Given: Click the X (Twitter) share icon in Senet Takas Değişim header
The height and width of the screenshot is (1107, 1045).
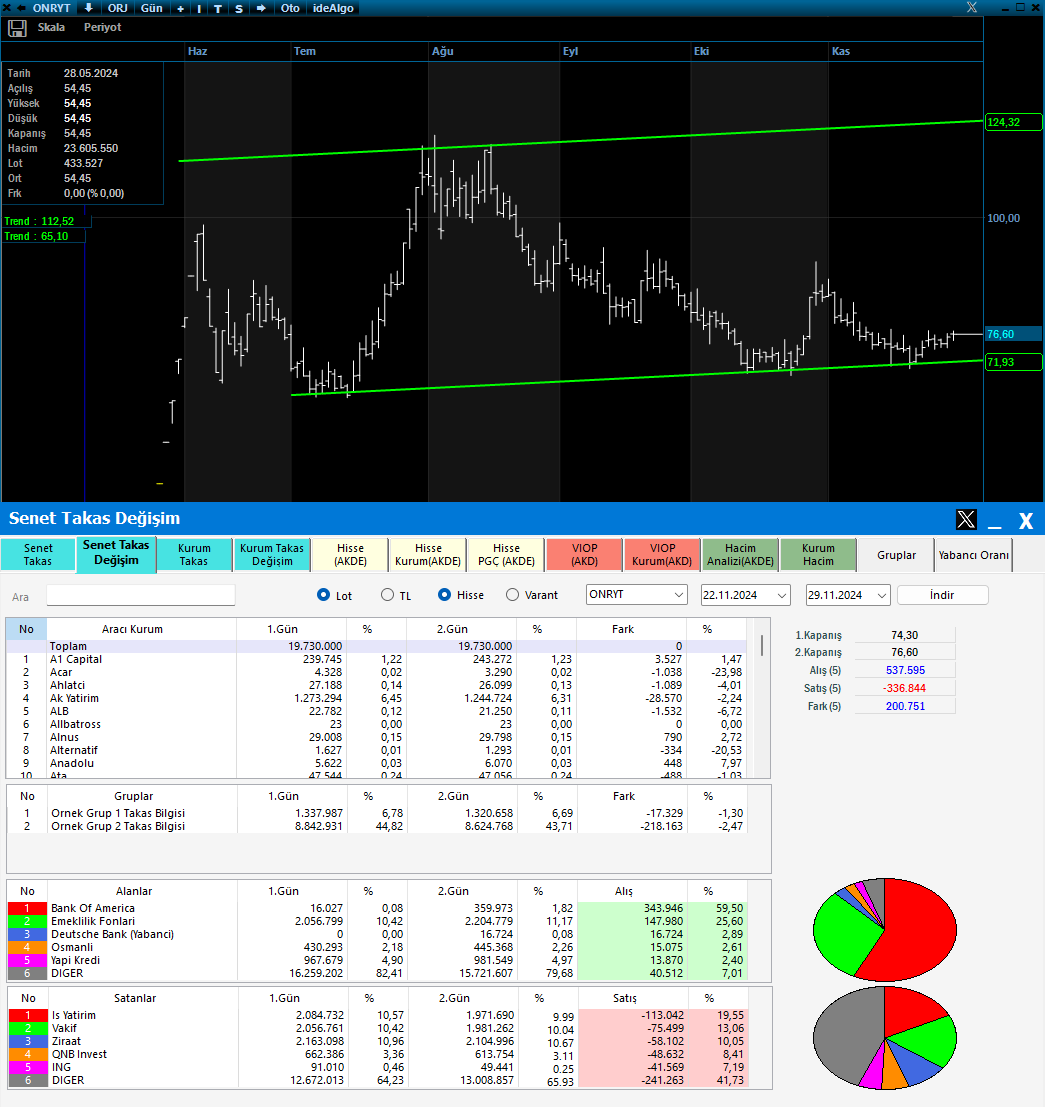Looking at the screenshot, I should (966, 520).
